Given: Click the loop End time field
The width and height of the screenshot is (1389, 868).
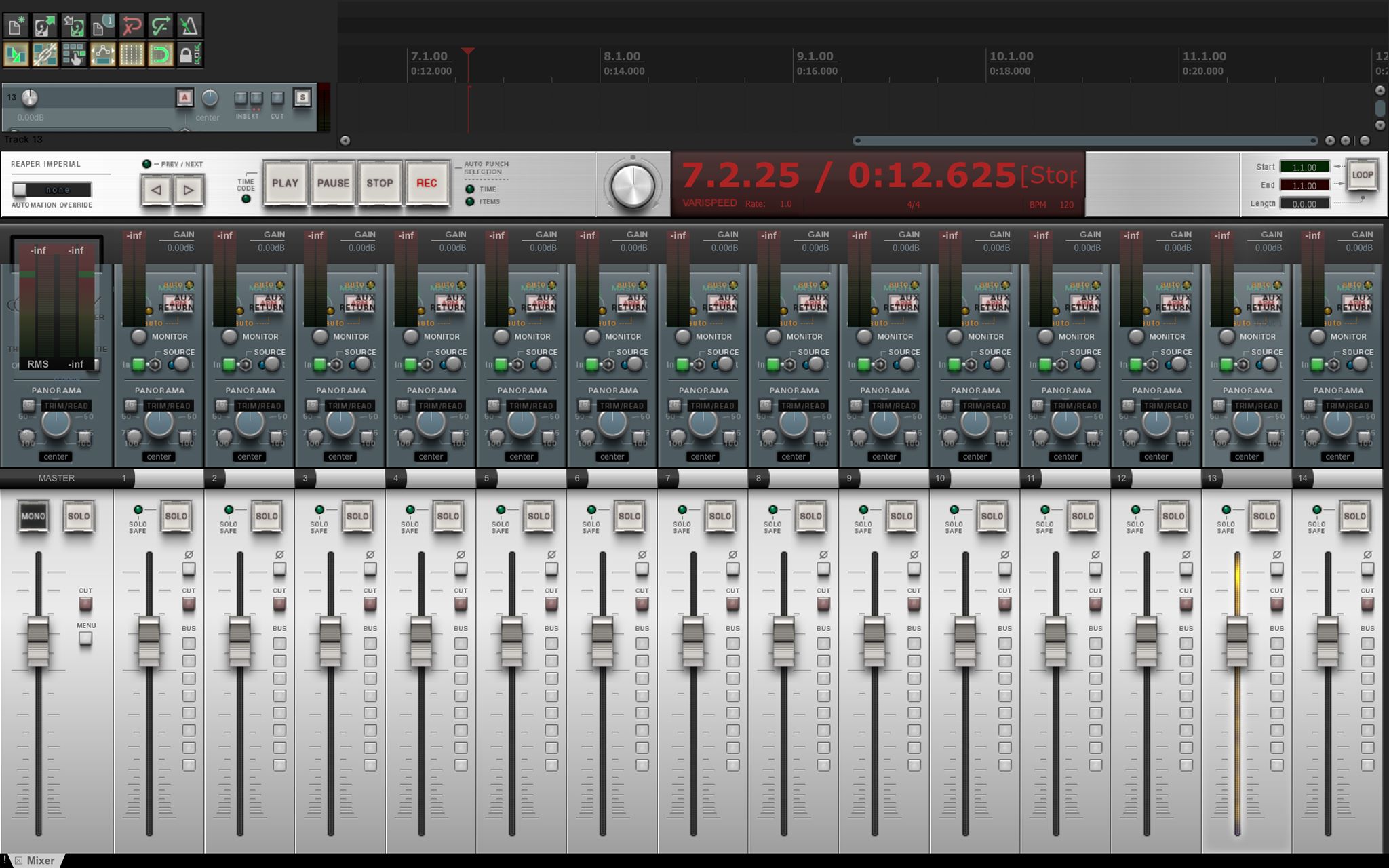Looking at the screenshot, I should (x=1304, y=185).
